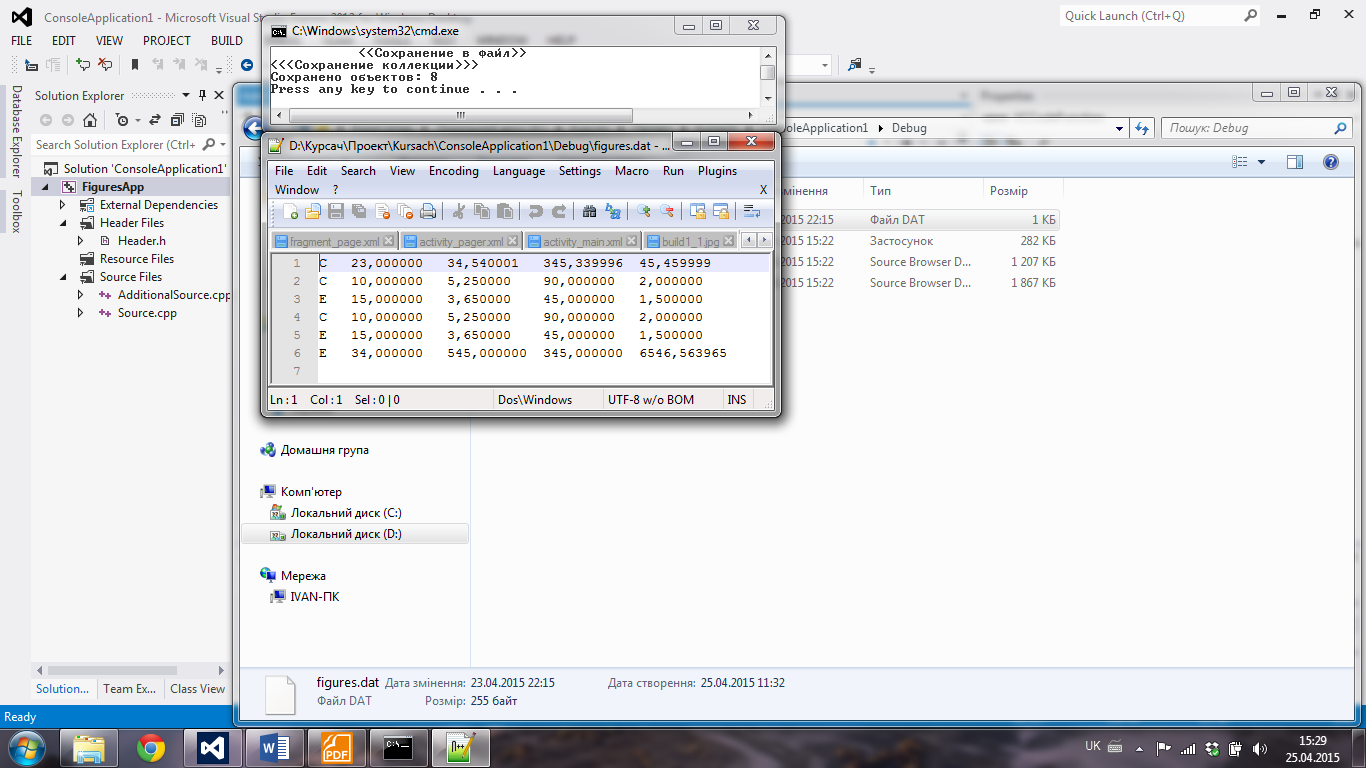Close activity_pager.xml tab
Image resolution: width=1366 pixels, height=768 pixels.
[x=513, y=241]
